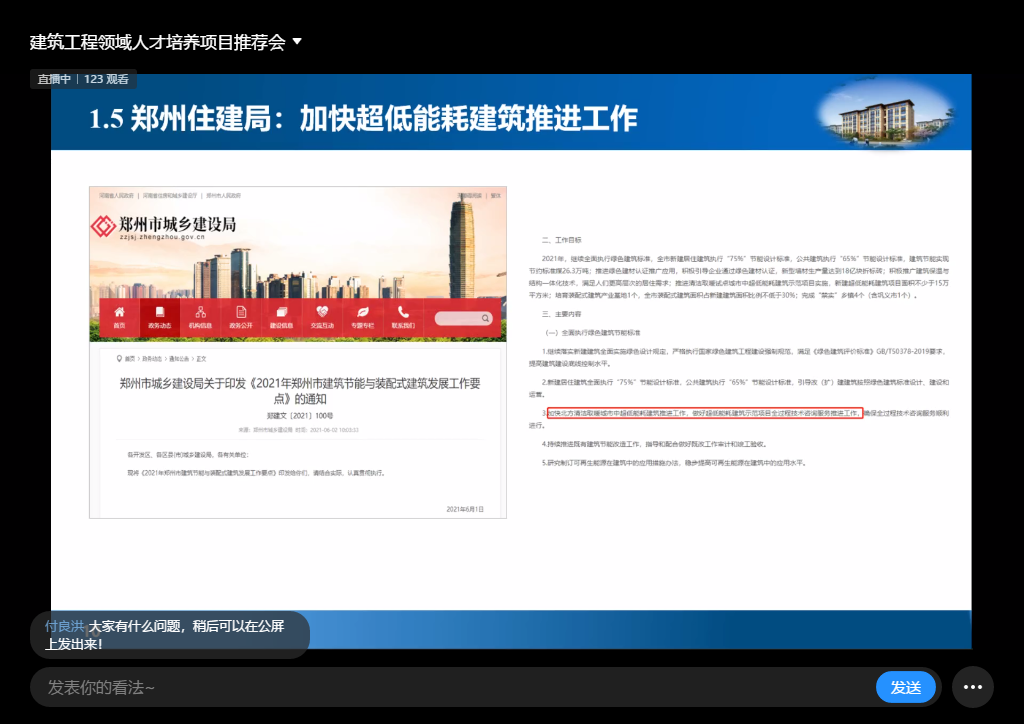Click the 付良洪 chat message bubble

tap(169, 635)
